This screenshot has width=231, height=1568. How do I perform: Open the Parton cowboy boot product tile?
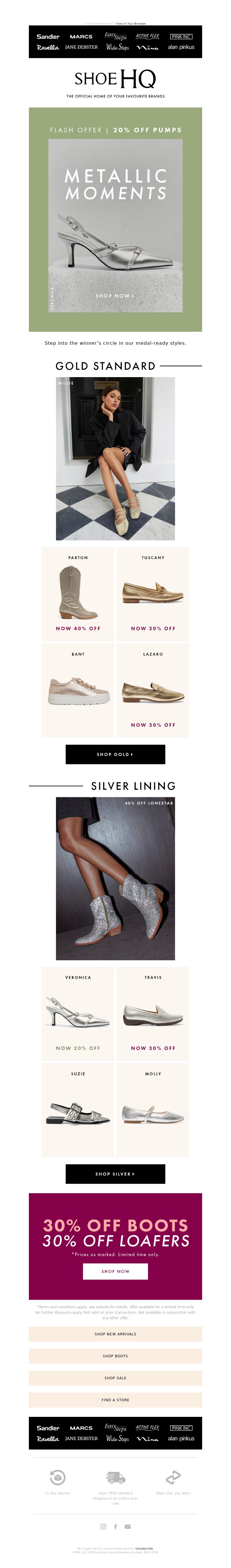78,594
